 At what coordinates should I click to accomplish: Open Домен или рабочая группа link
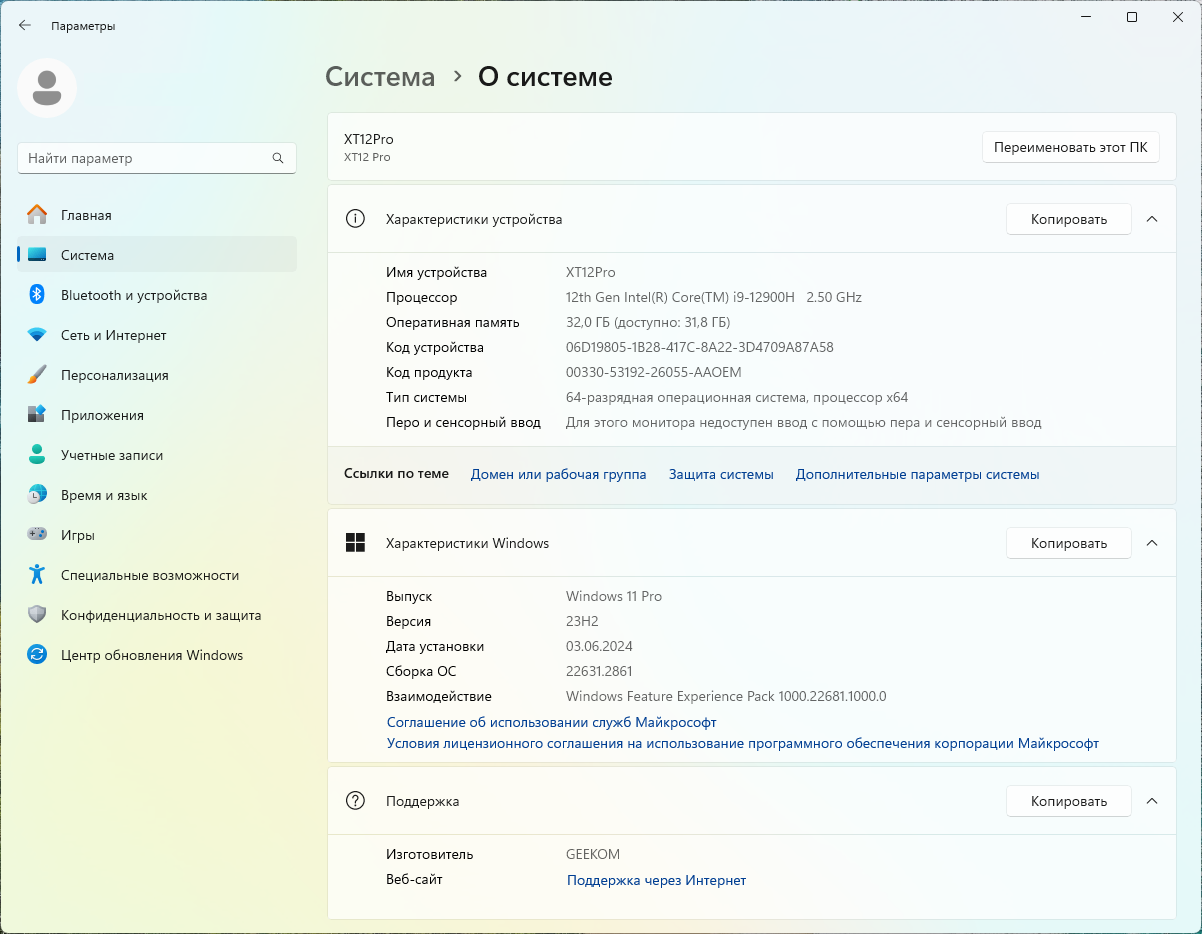tap(558, 474)
